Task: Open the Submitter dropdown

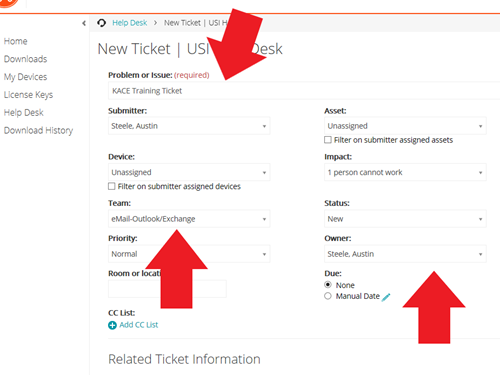Action: coord(189,126)
